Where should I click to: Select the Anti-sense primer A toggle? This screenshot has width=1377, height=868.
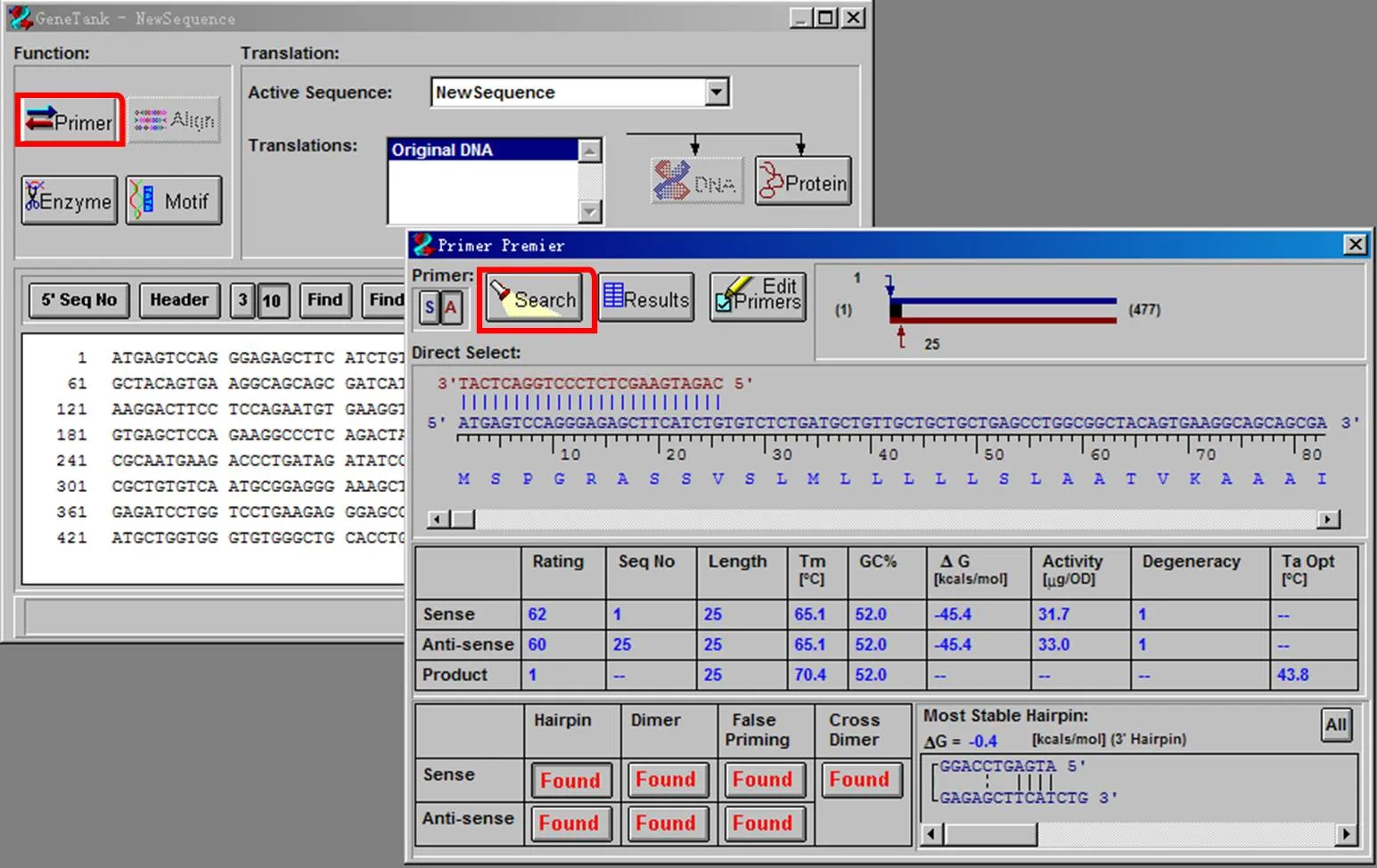pos(451,308)
